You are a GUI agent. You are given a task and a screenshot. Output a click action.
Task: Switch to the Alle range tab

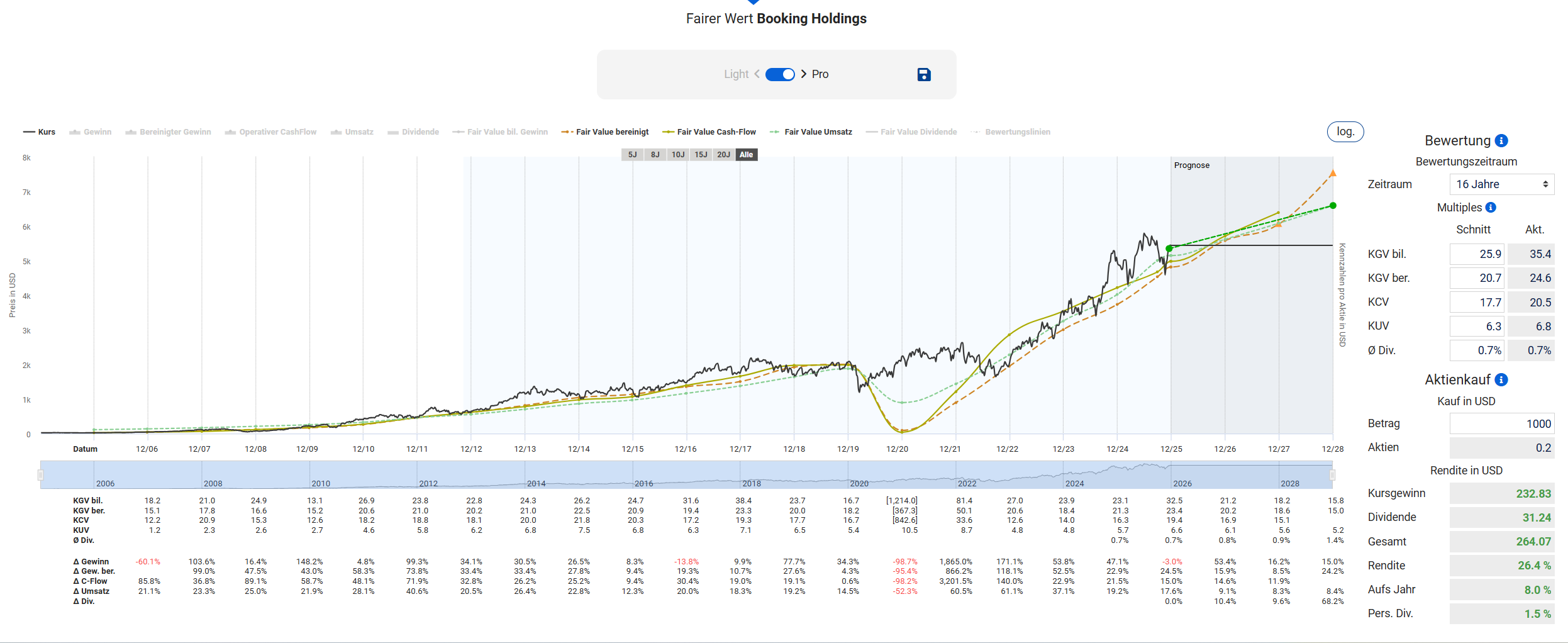coord(746,155)
